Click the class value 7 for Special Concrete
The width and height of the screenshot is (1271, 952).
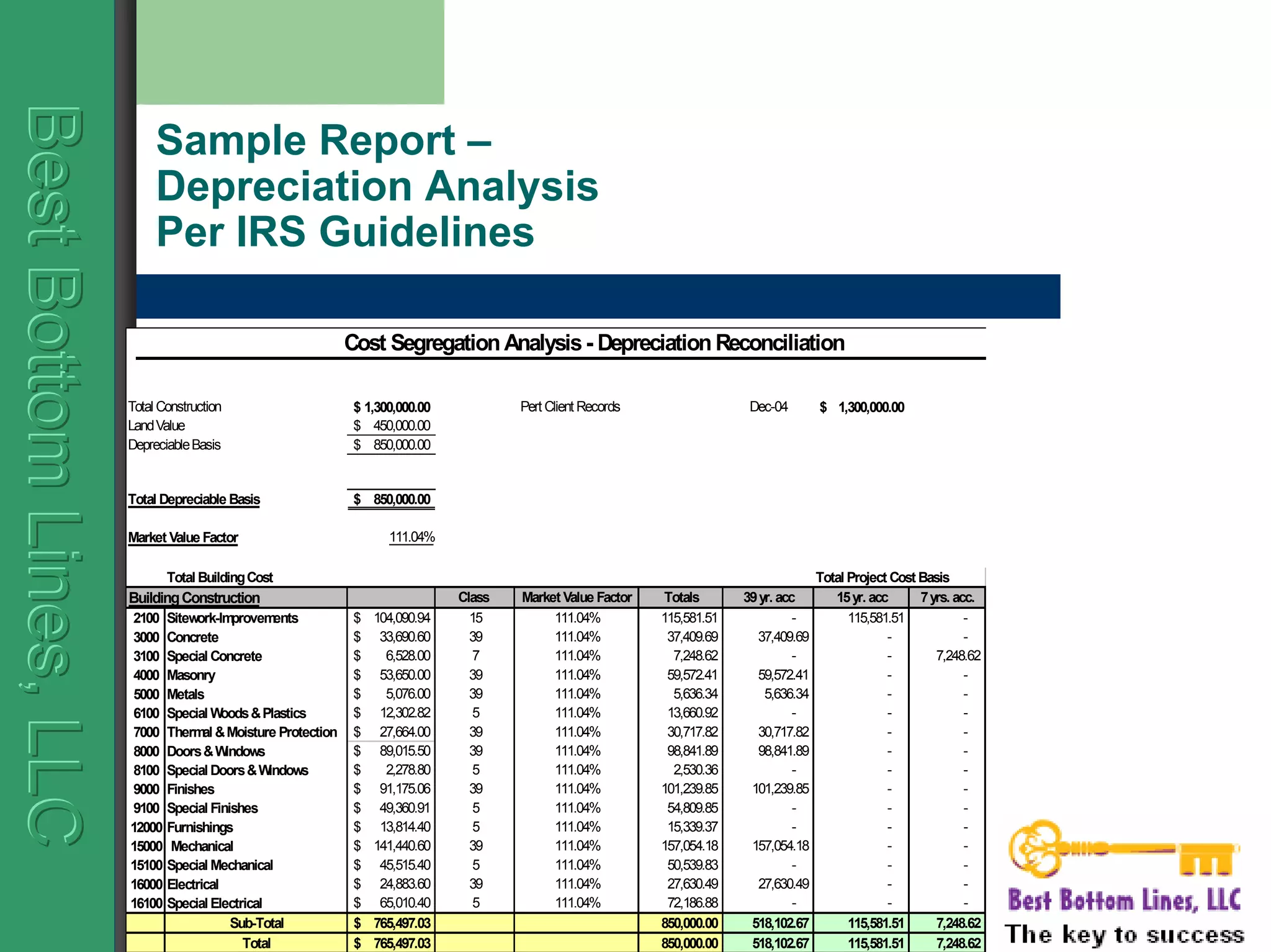475,655
